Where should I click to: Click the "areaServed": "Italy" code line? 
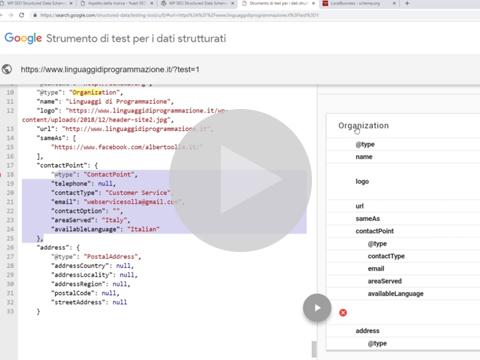pyautogui.click(x=91, y=220)
